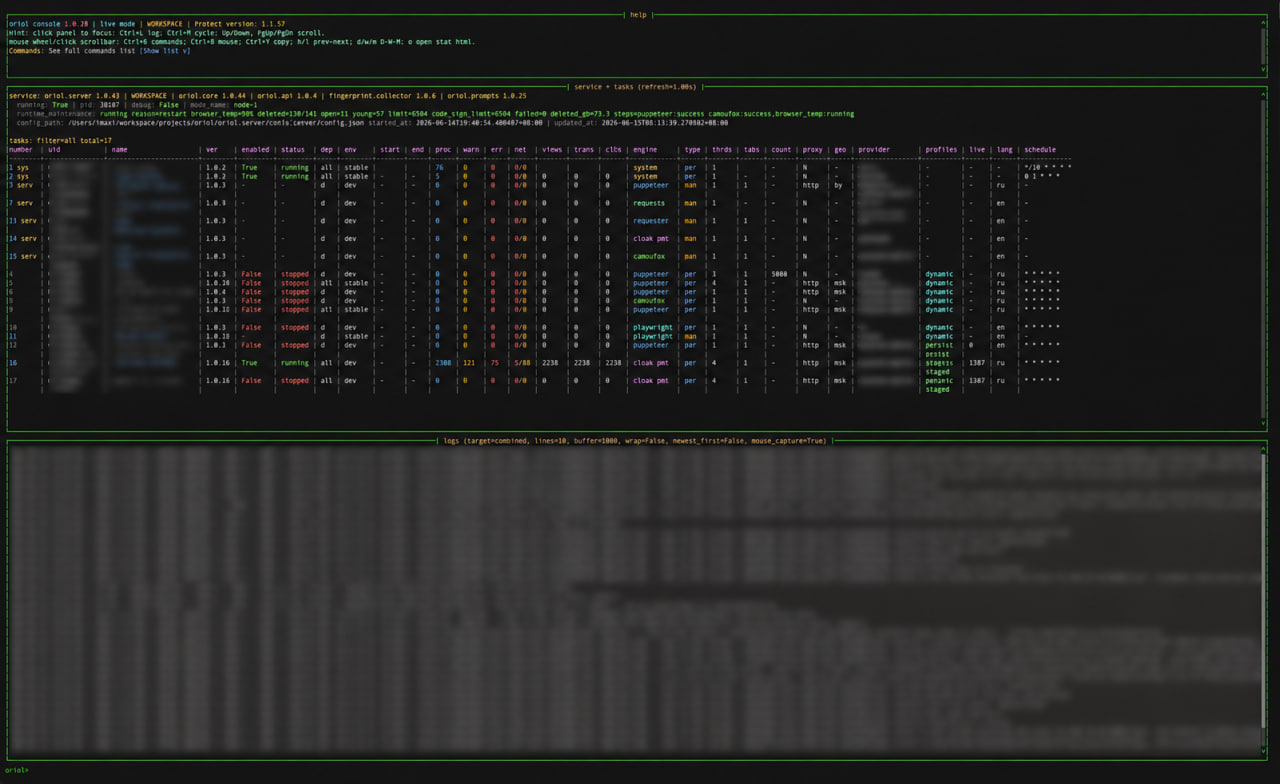The height and width of the screenshot is (784, 1280).
Task: Click the proc value 2308 in row 16
Action: [x=443, y=363]
